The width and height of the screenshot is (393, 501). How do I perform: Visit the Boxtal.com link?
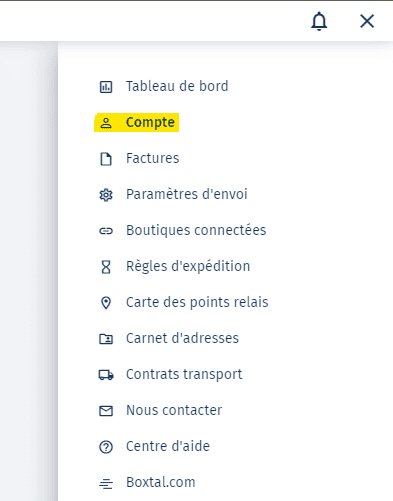(x=161, y=482)
